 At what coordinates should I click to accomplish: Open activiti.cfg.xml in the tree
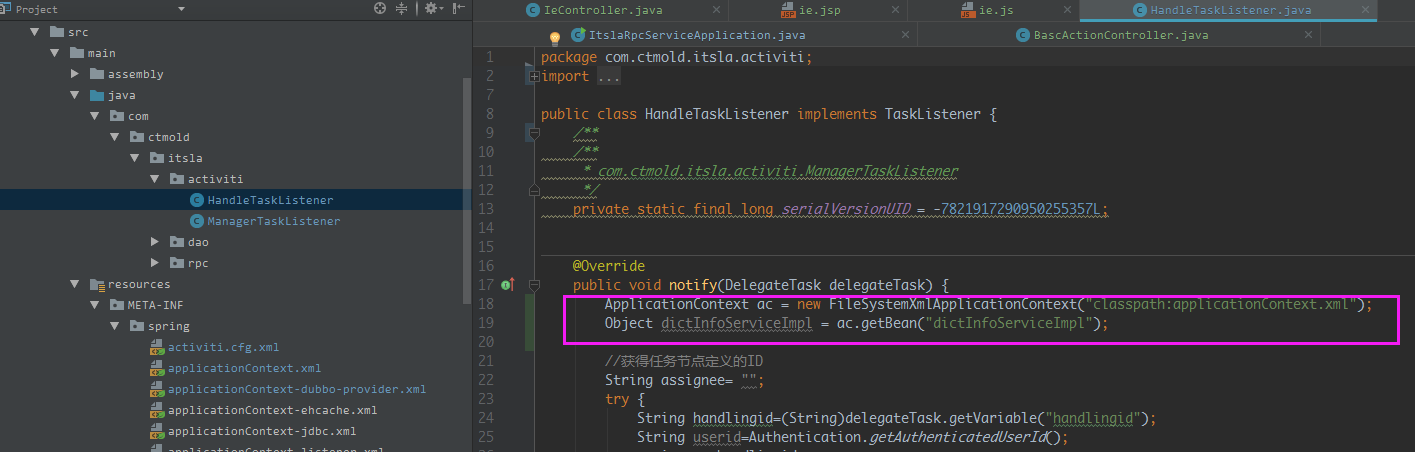click(223, 347)
